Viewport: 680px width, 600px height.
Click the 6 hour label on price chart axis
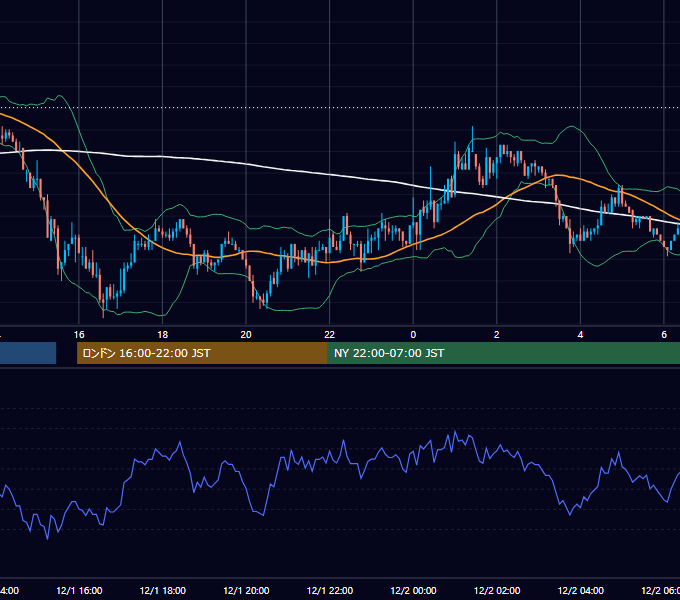pyautogui.click(x=664, y=335)
